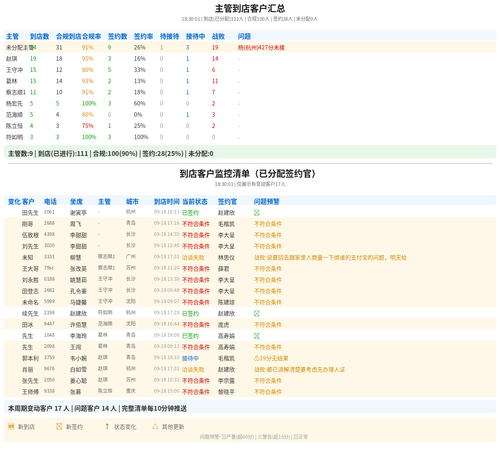Sort by the 合规率 column header
Screen dimensions: 500x459
pyautogui.click(x=92, y=36)
